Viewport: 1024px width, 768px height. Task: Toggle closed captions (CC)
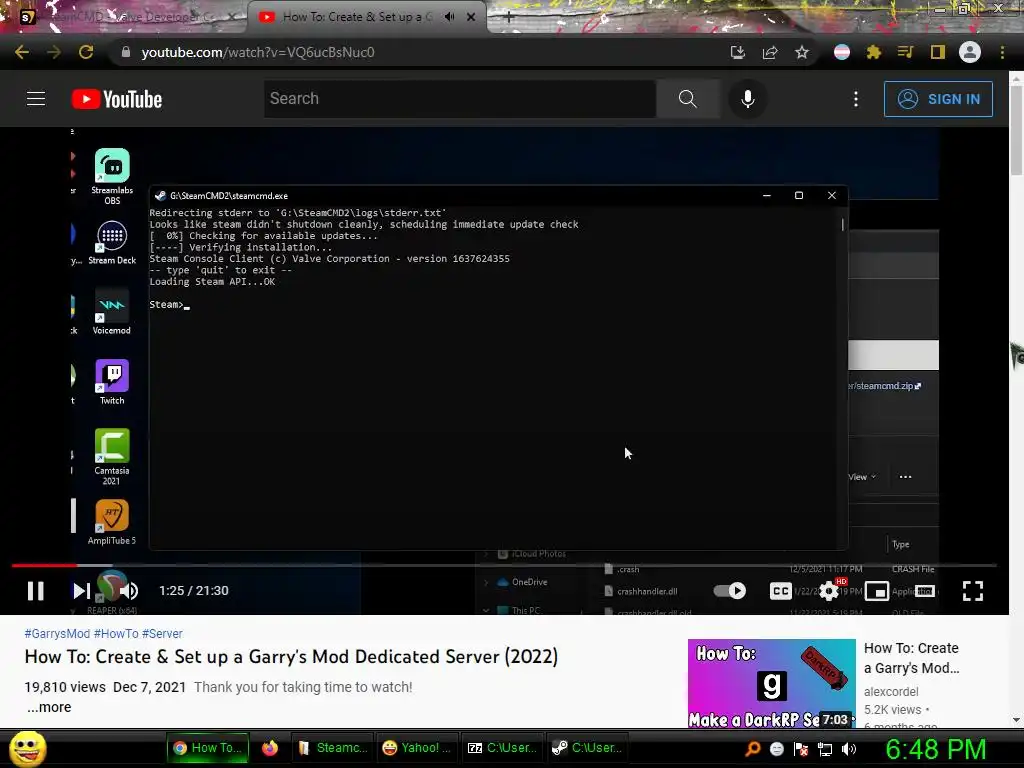(x=780, y=591)
